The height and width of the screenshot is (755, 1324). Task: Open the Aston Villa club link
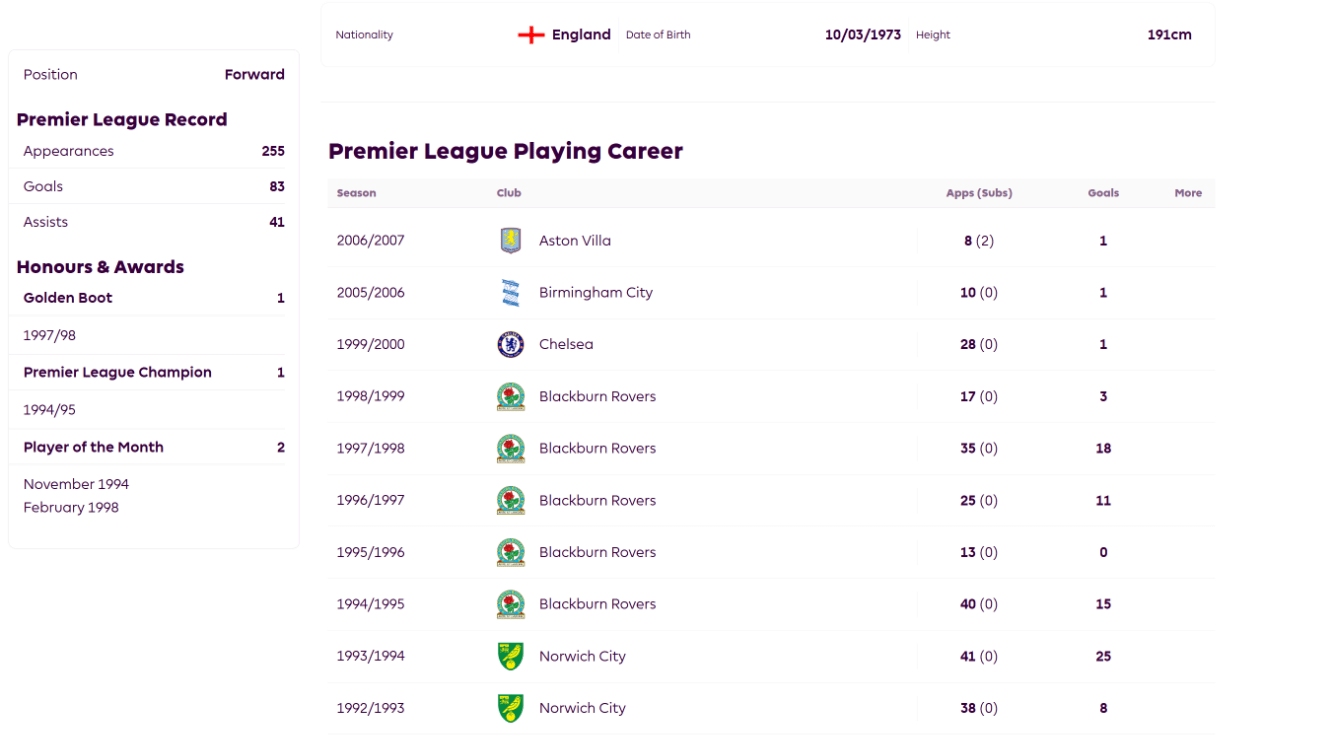(x=575, y=241)
